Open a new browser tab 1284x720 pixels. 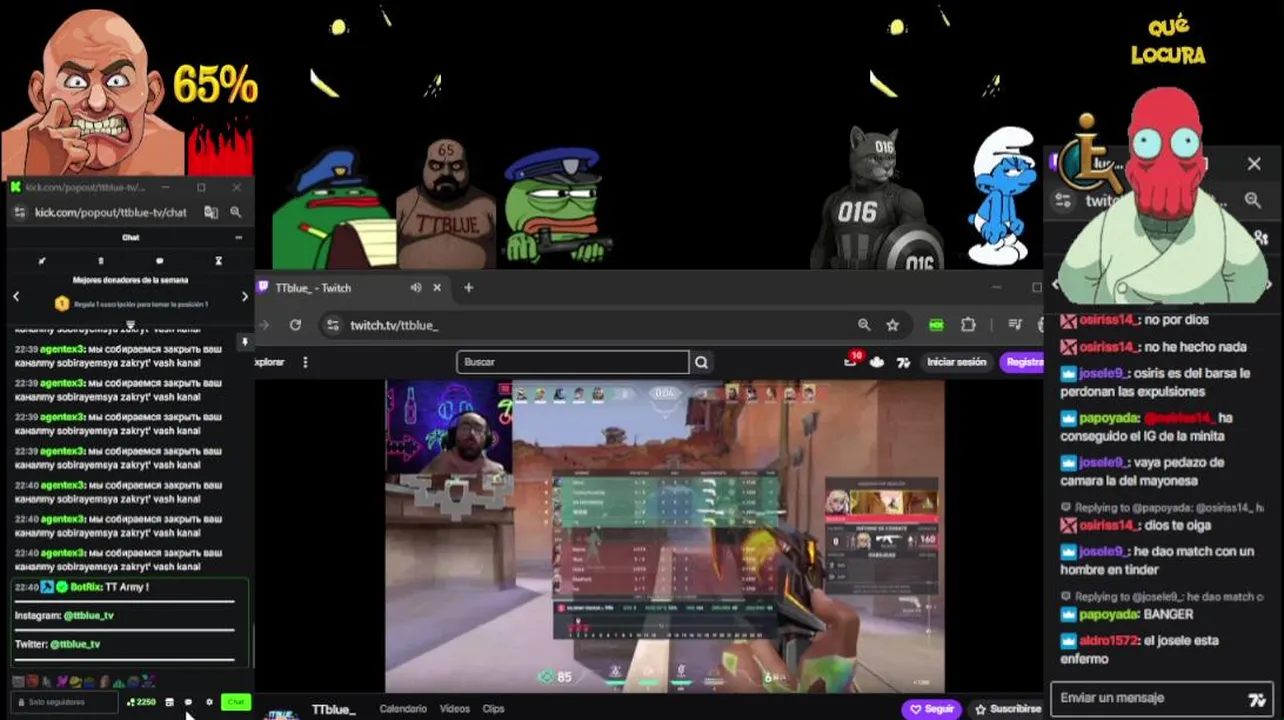pyautogui.click(x=468, y=288)
